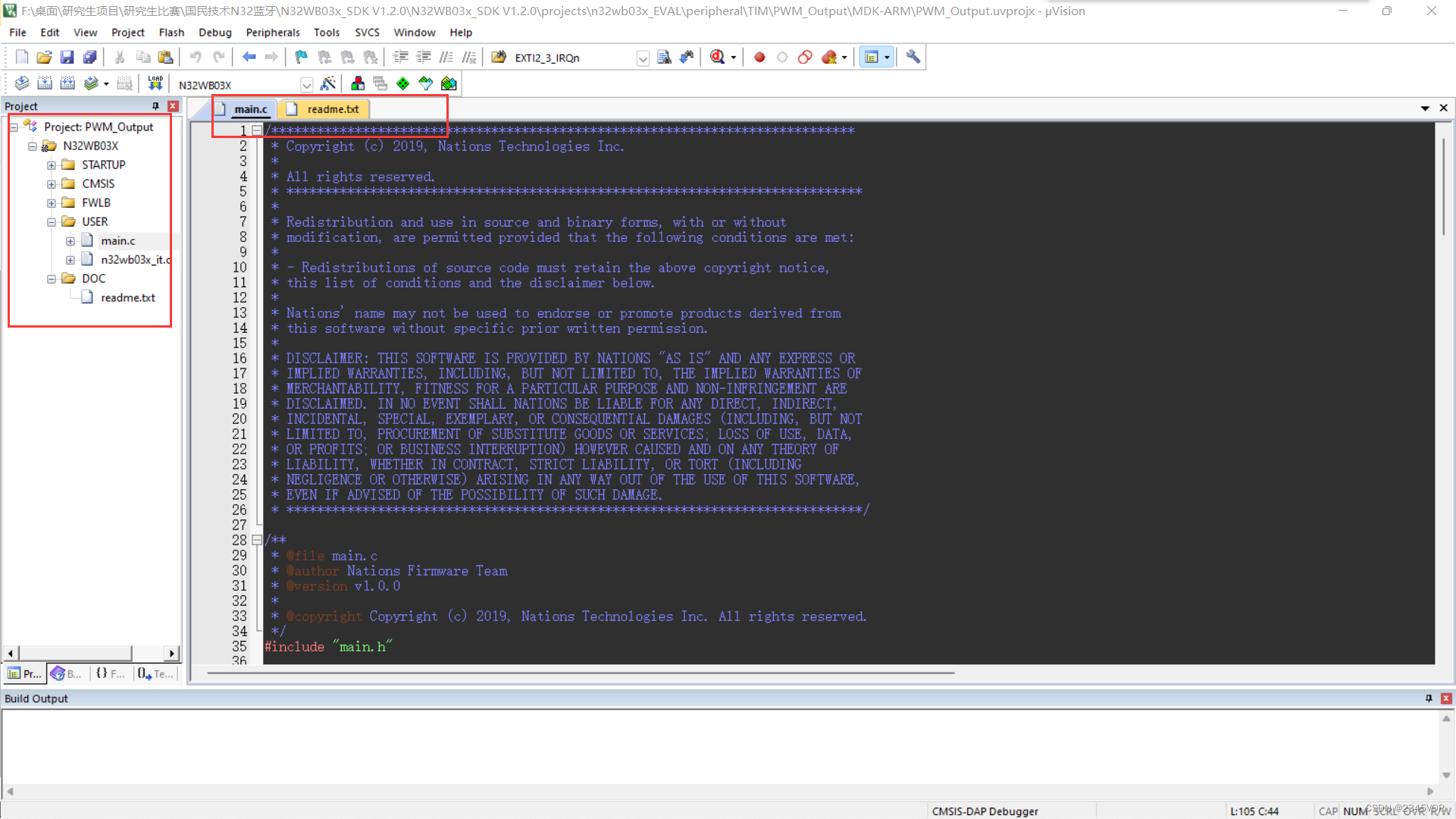Click the Build target toolbar icon
The height and width of the screenshot is (819, 1456).
pos(45,83)
